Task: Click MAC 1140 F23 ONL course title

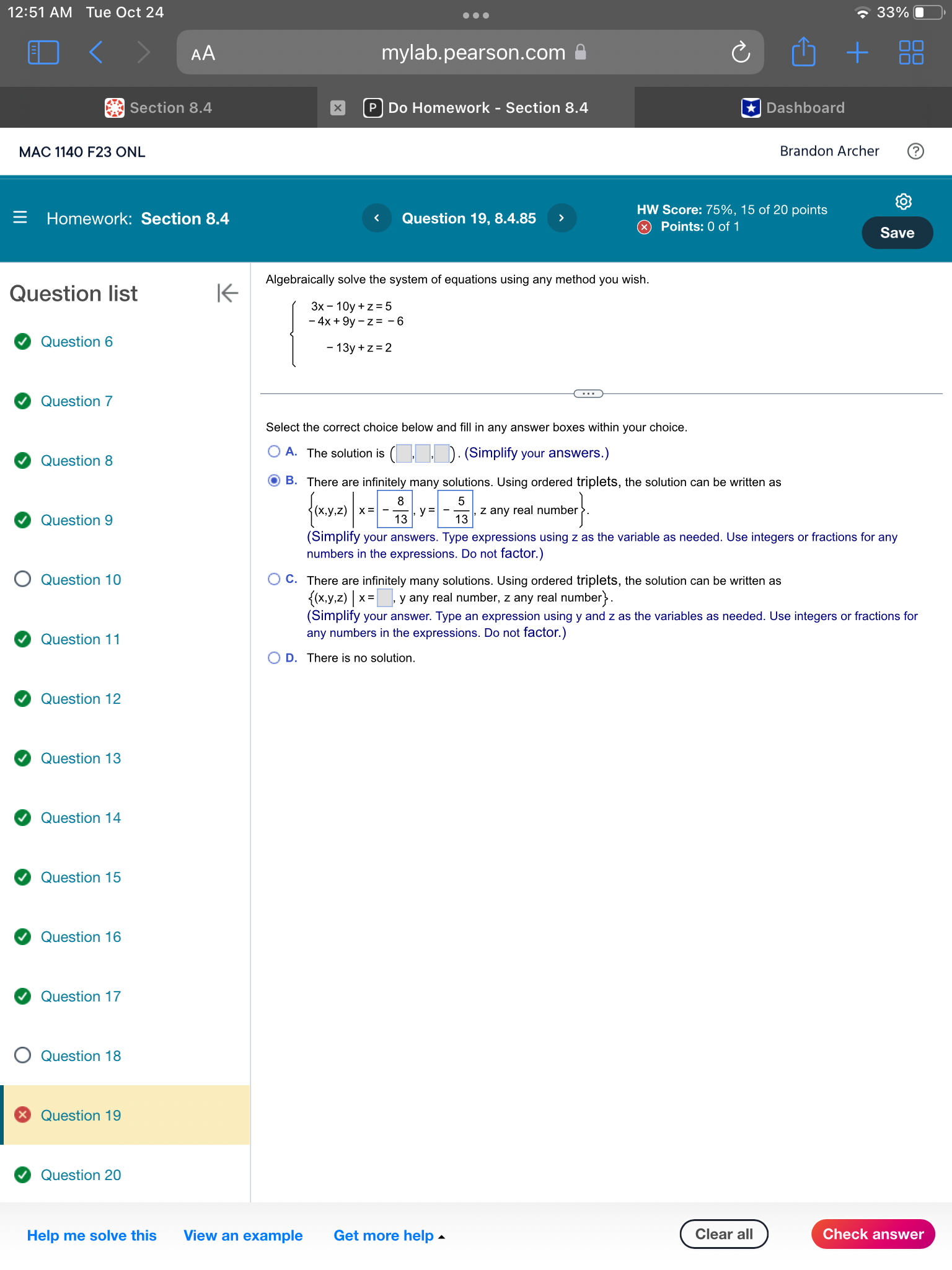Action: click(x=82, y=152)
